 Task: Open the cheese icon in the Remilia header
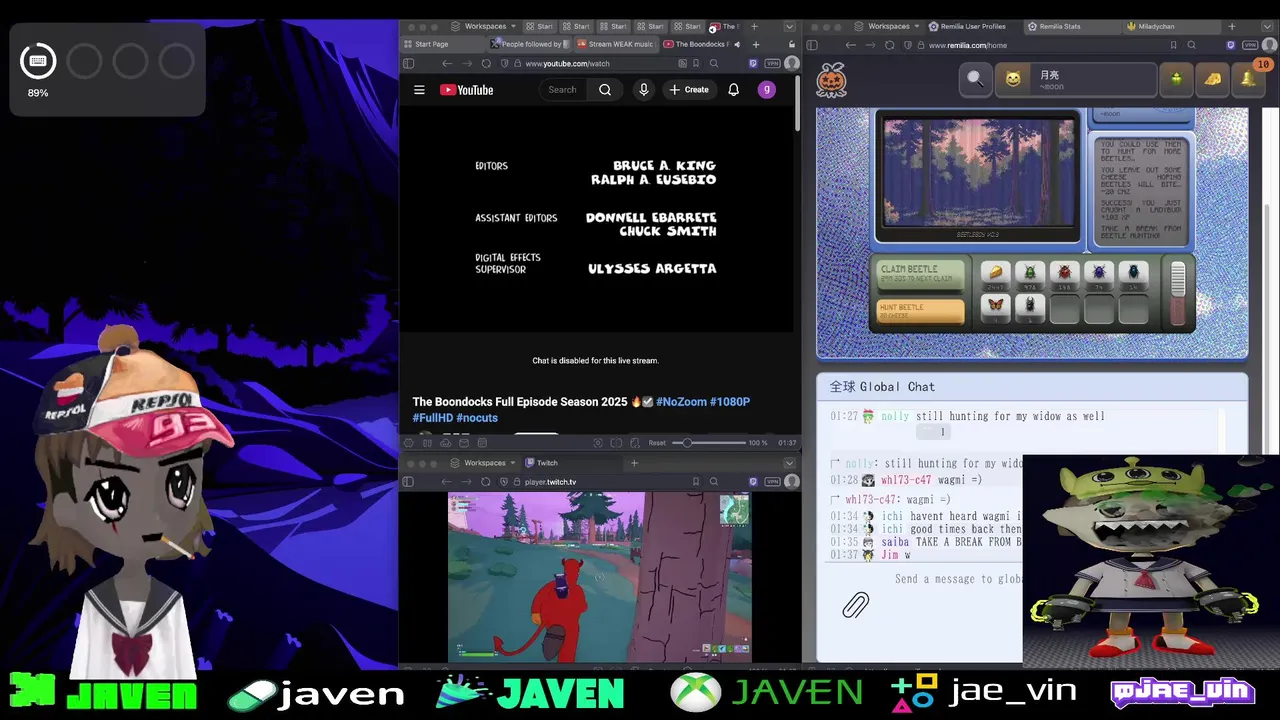(x=1212, y=79)
